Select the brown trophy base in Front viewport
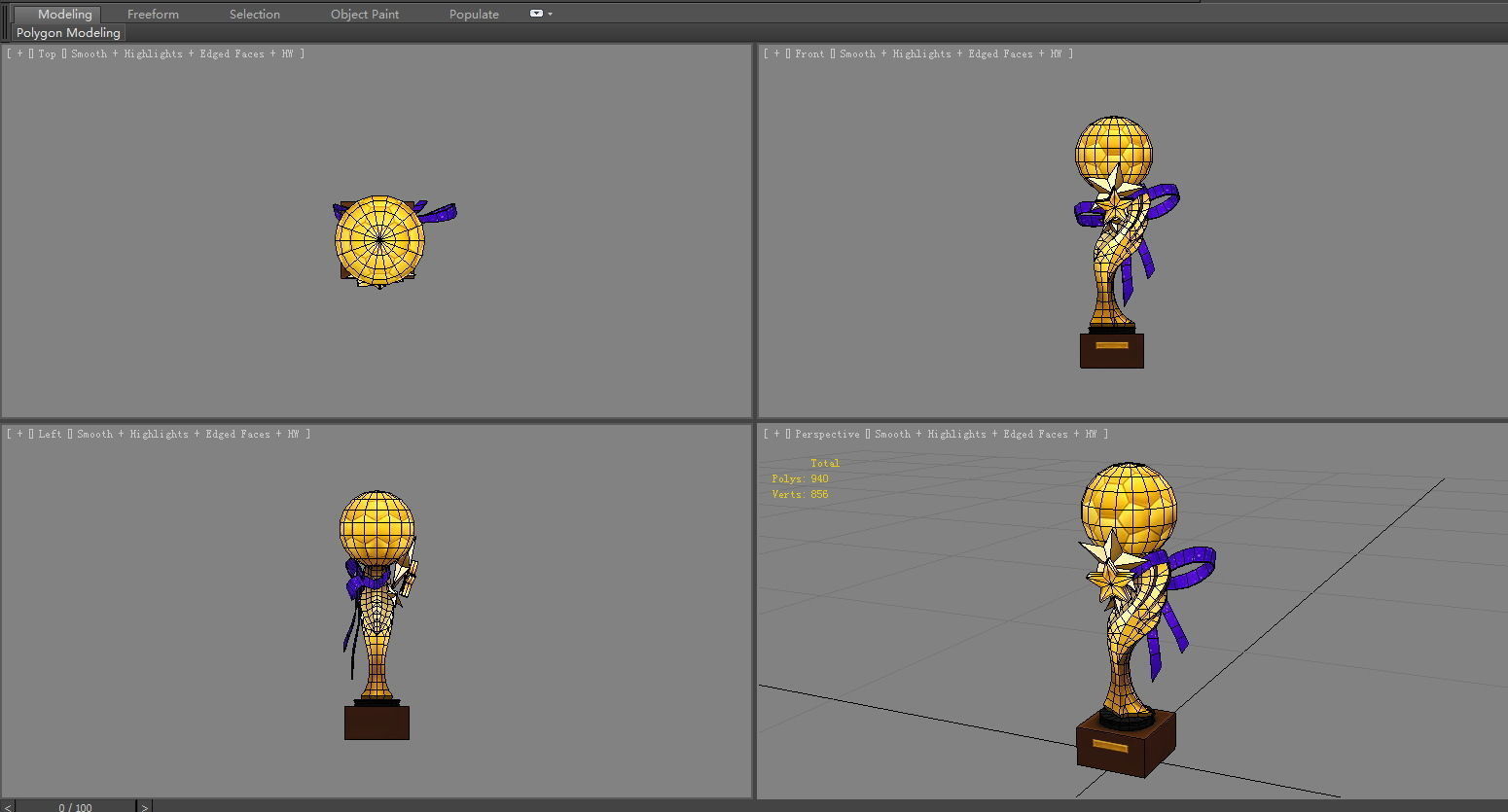This screenshot has width=1508, height=812. tap(1111, 352)
